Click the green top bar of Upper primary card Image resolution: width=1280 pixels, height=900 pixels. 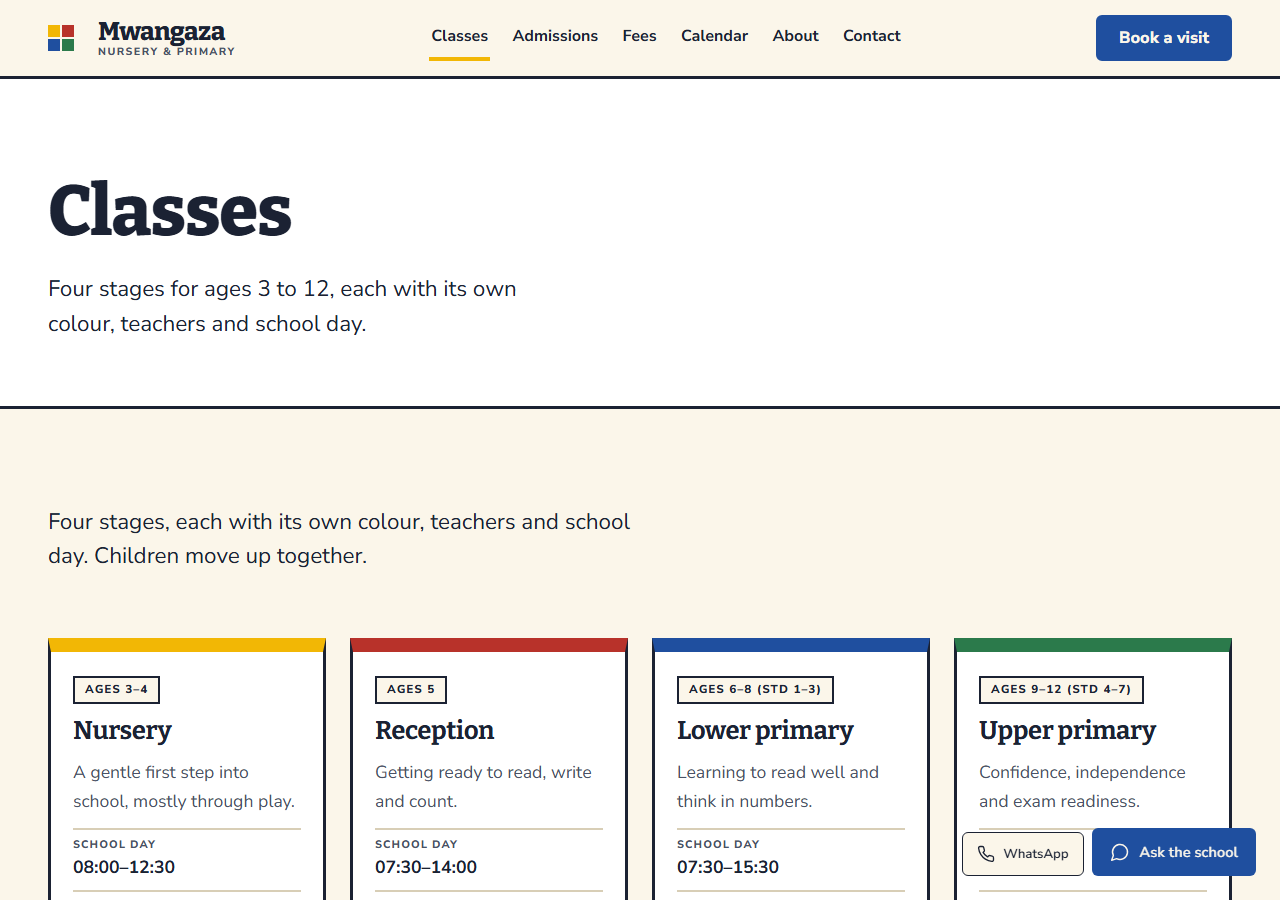click(x=1093, y=645)
